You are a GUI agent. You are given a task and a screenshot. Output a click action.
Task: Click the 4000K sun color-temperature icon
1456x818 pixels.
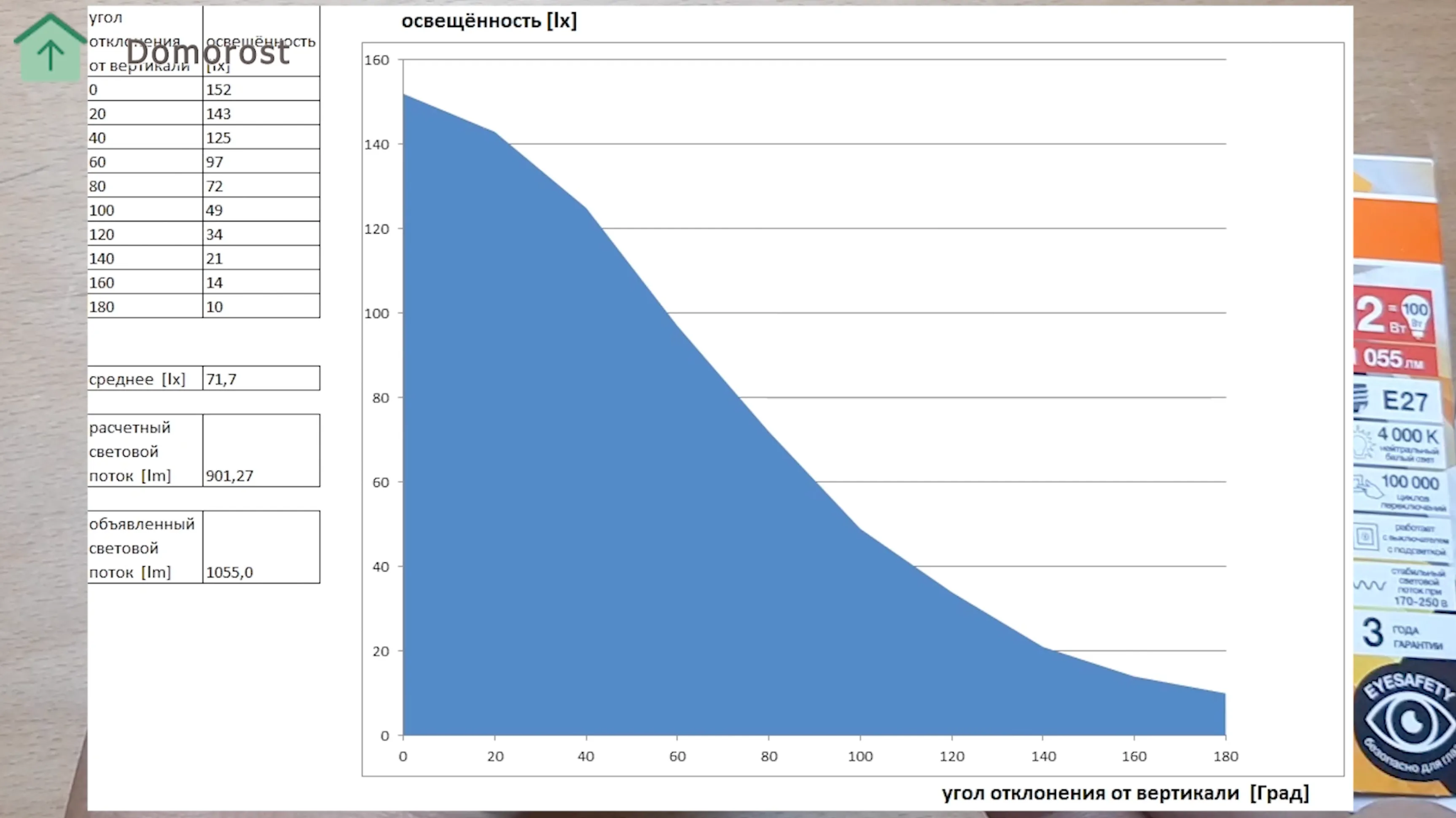click(x=1363, y=443)
